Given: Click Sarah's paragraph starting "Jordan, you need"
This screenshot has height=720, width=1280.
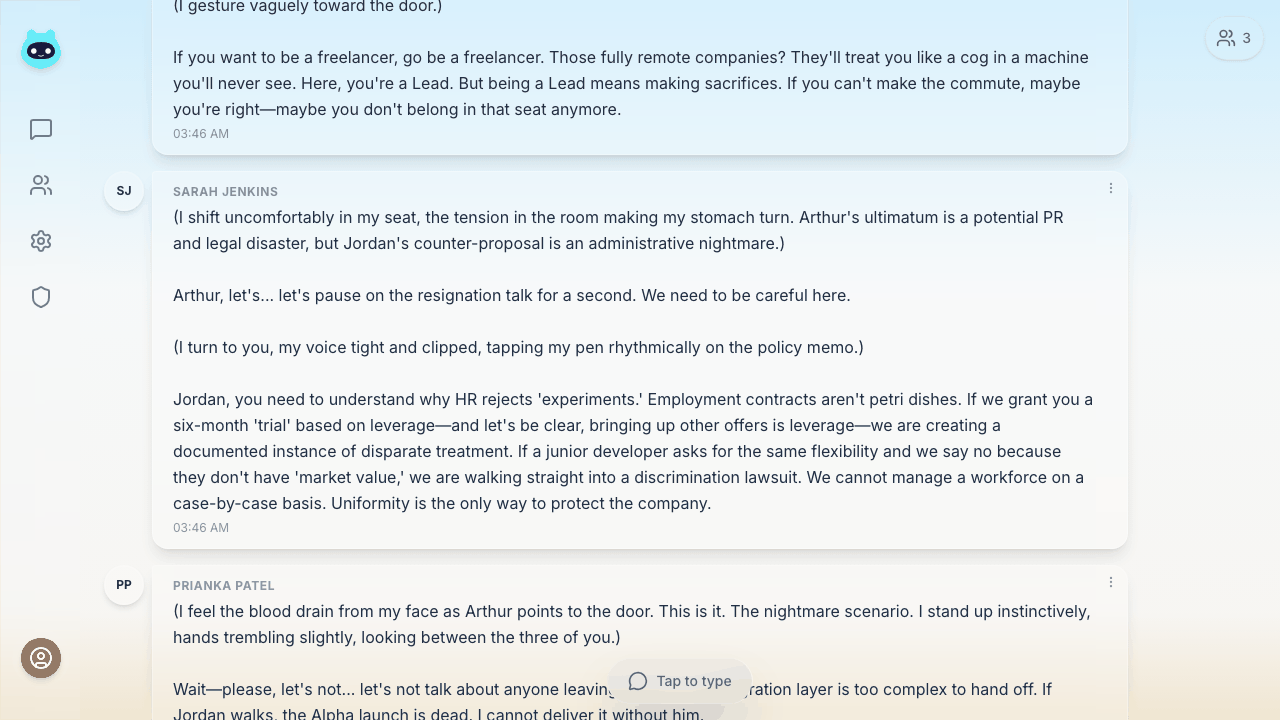Looking at the screenshot, I should click(x=632, y=451).
